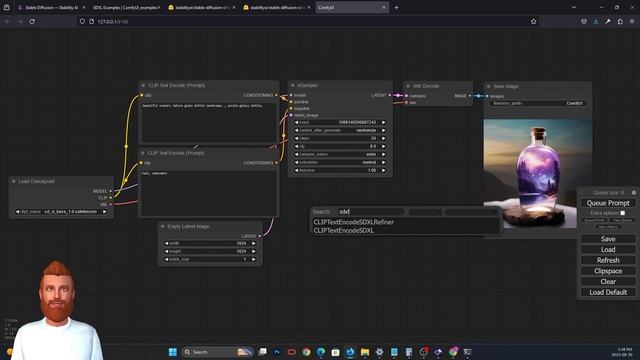Open the sampler_name euler dropdown
Screen dimensions: 640x360
(340, 154)
